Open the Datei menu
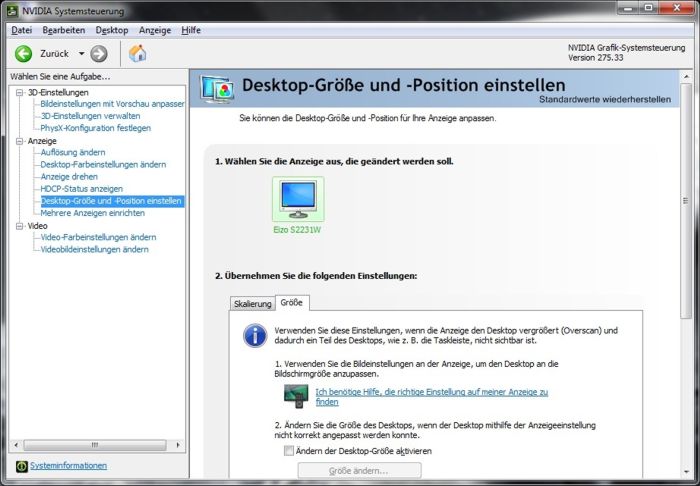This screenshot has width=700, height=486. click(22, 30)
